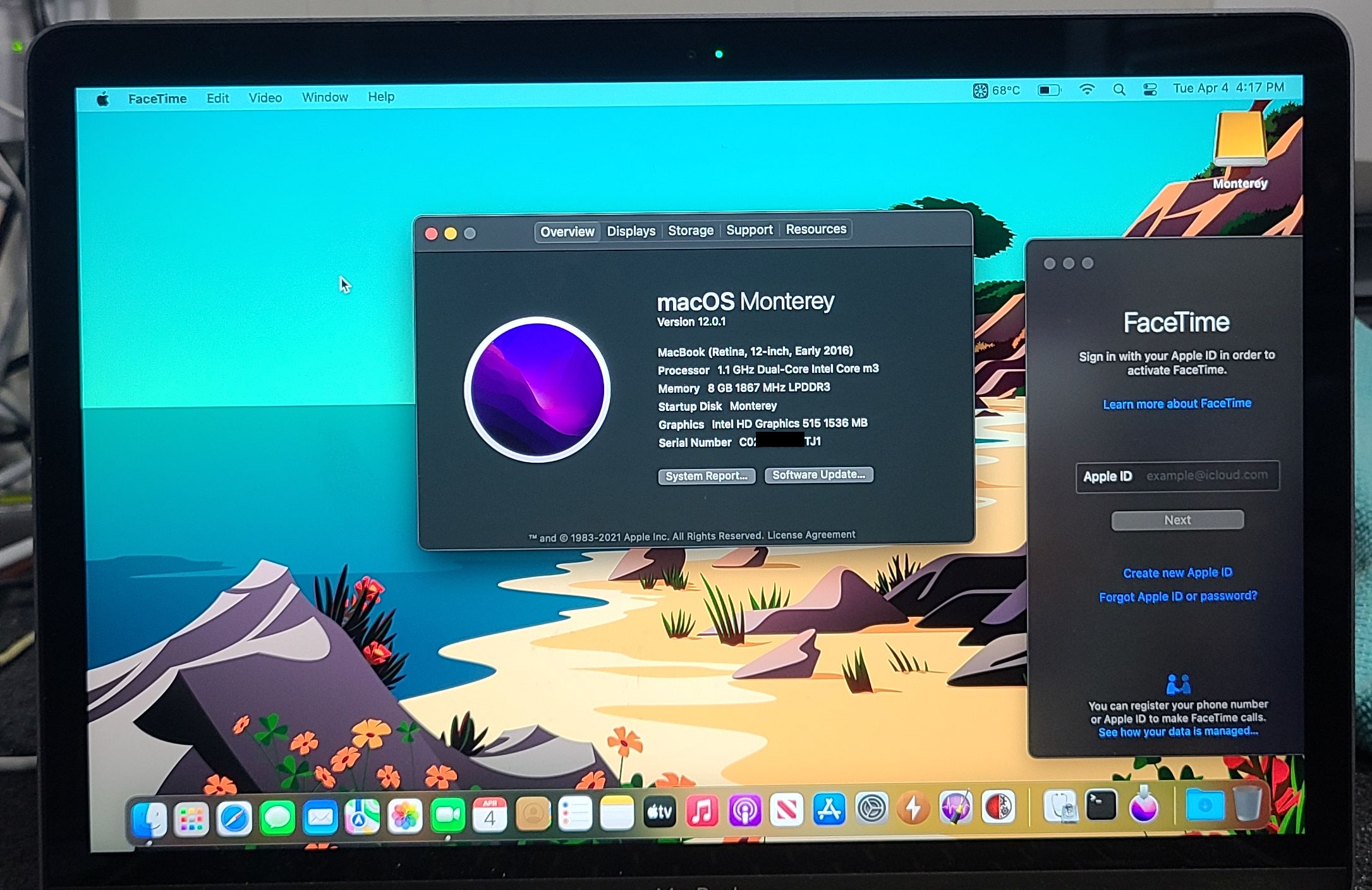Open Launchpad from the dock
This screenshot has height=890, width=1372.
click(x=191, y=820)
